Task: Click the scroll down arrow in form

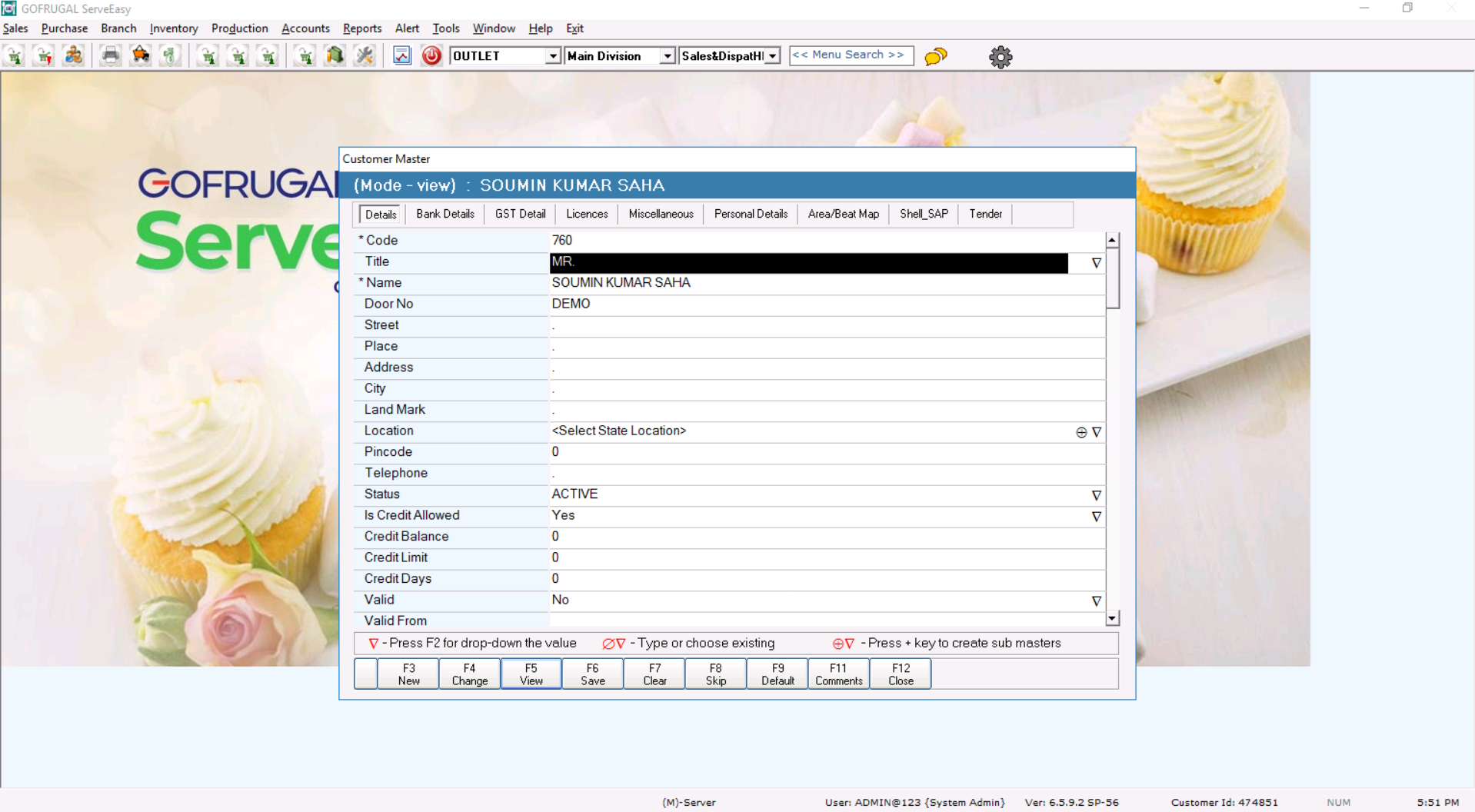Action: tap(1112, 618)
